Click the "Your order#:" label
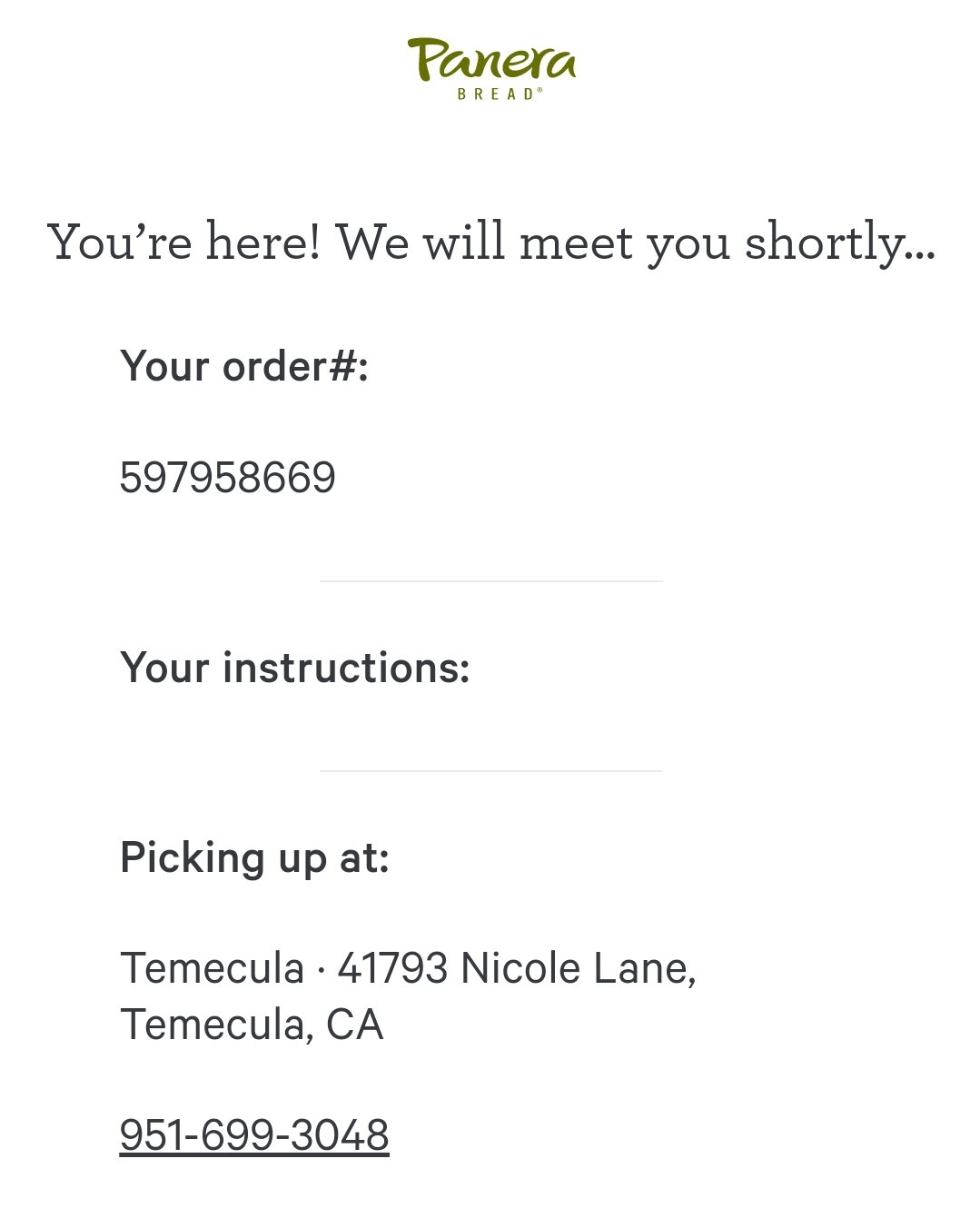Screen dimensions: 980x1218 (x=244, y=366)
